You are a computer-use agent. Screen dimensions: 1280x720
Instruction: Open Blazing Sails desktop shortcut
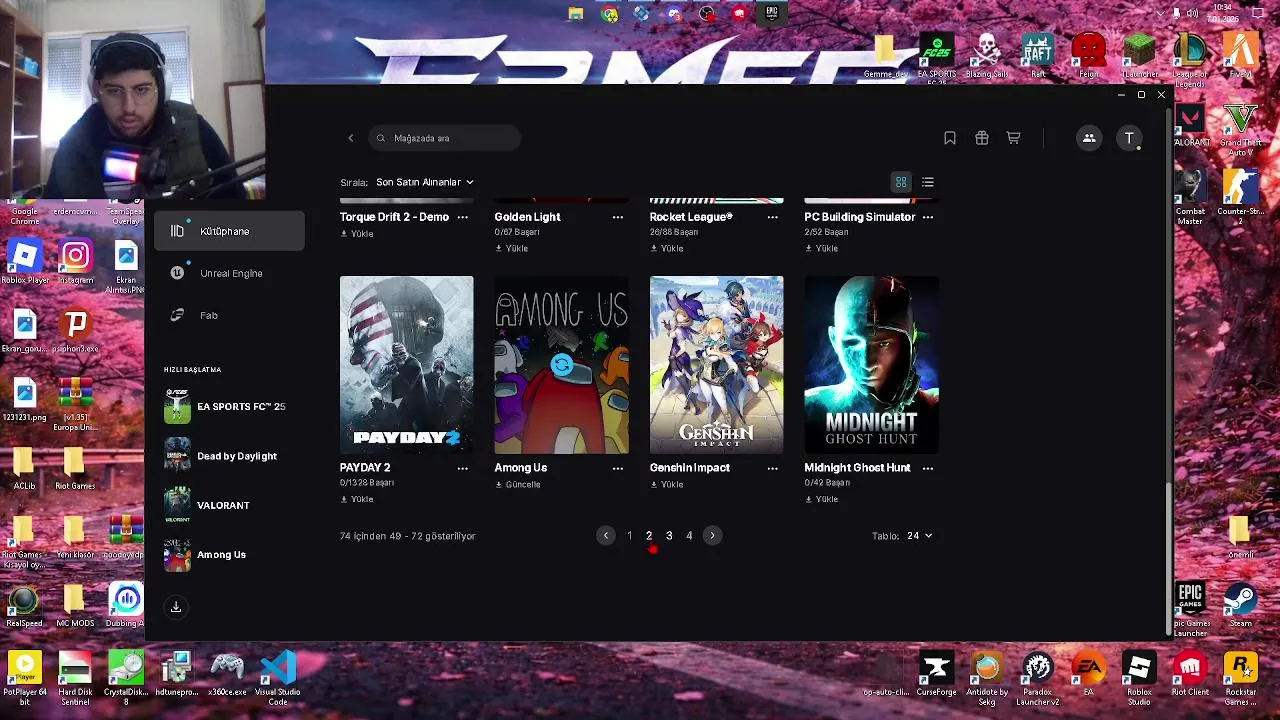[987, 56]
